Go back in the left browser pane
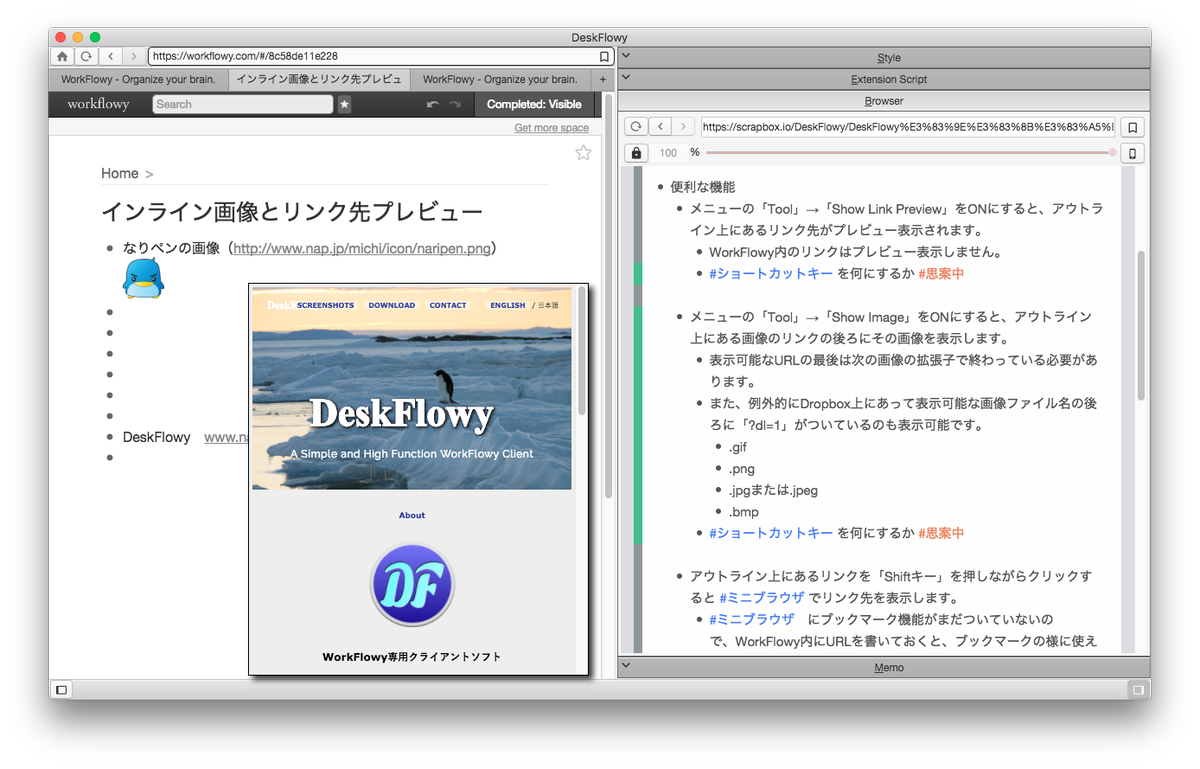 click(110, 57)
